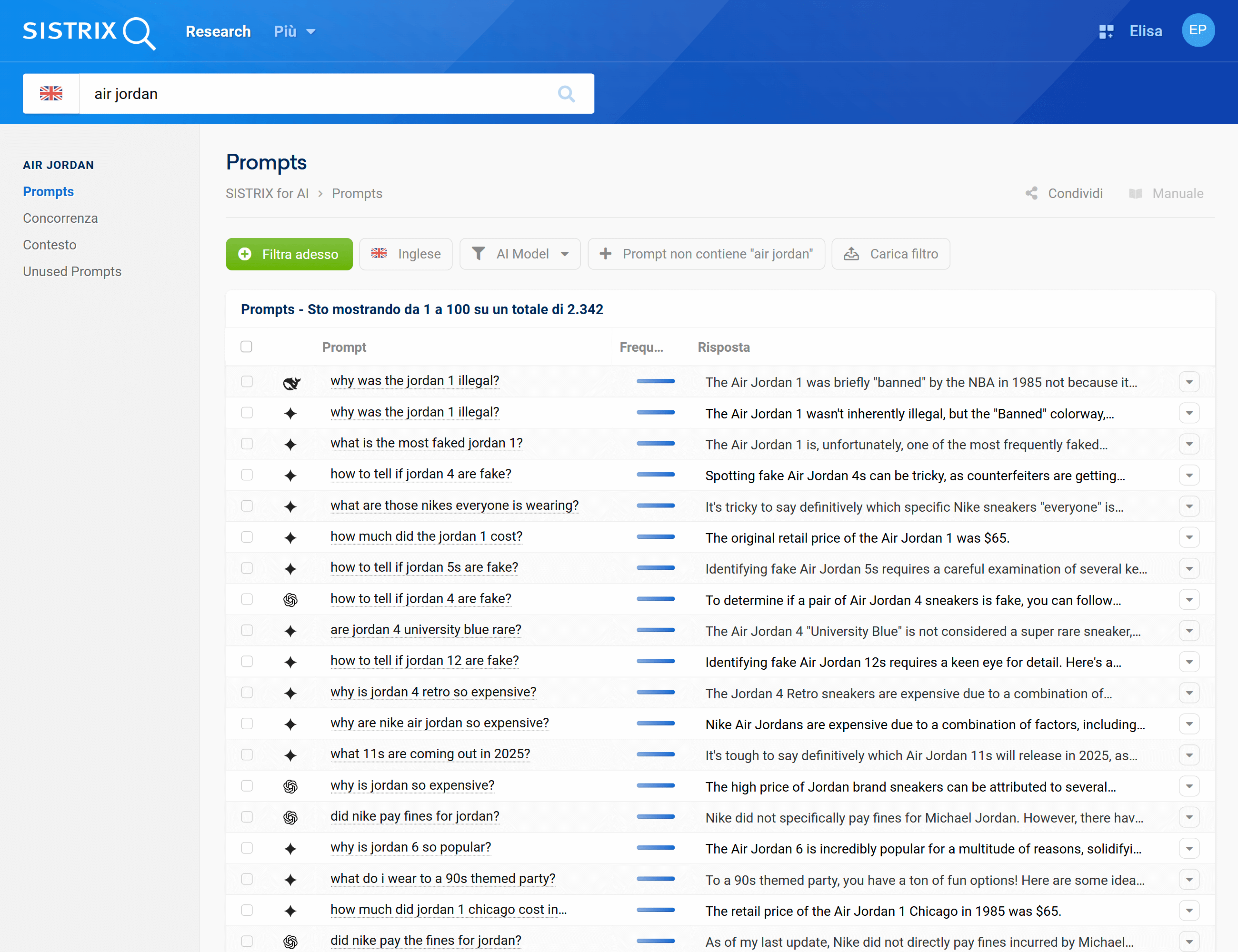Click DeepSeek icon beside first jordan 1 illegal row
The height and width of the screenshot is (952, 1238).
click(291, 383)
